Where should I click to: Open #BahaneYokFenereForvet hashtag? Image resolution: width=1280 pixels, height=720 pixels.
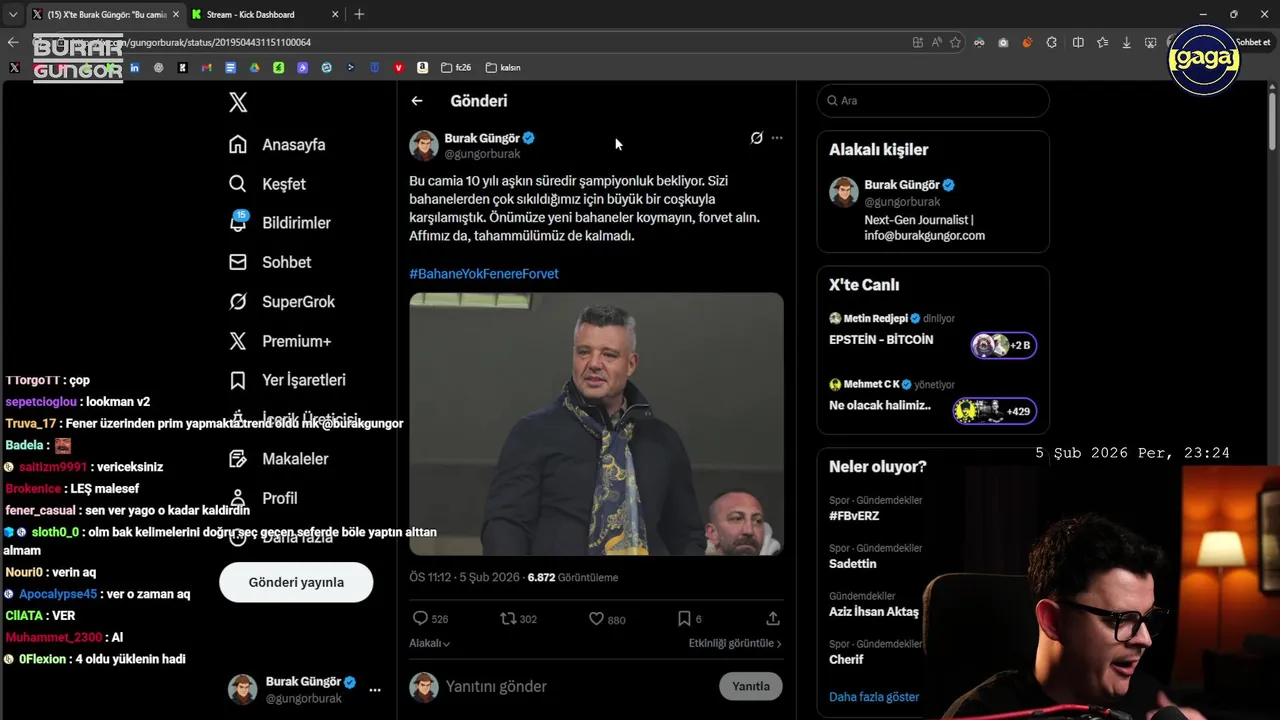tap(484, 274)
